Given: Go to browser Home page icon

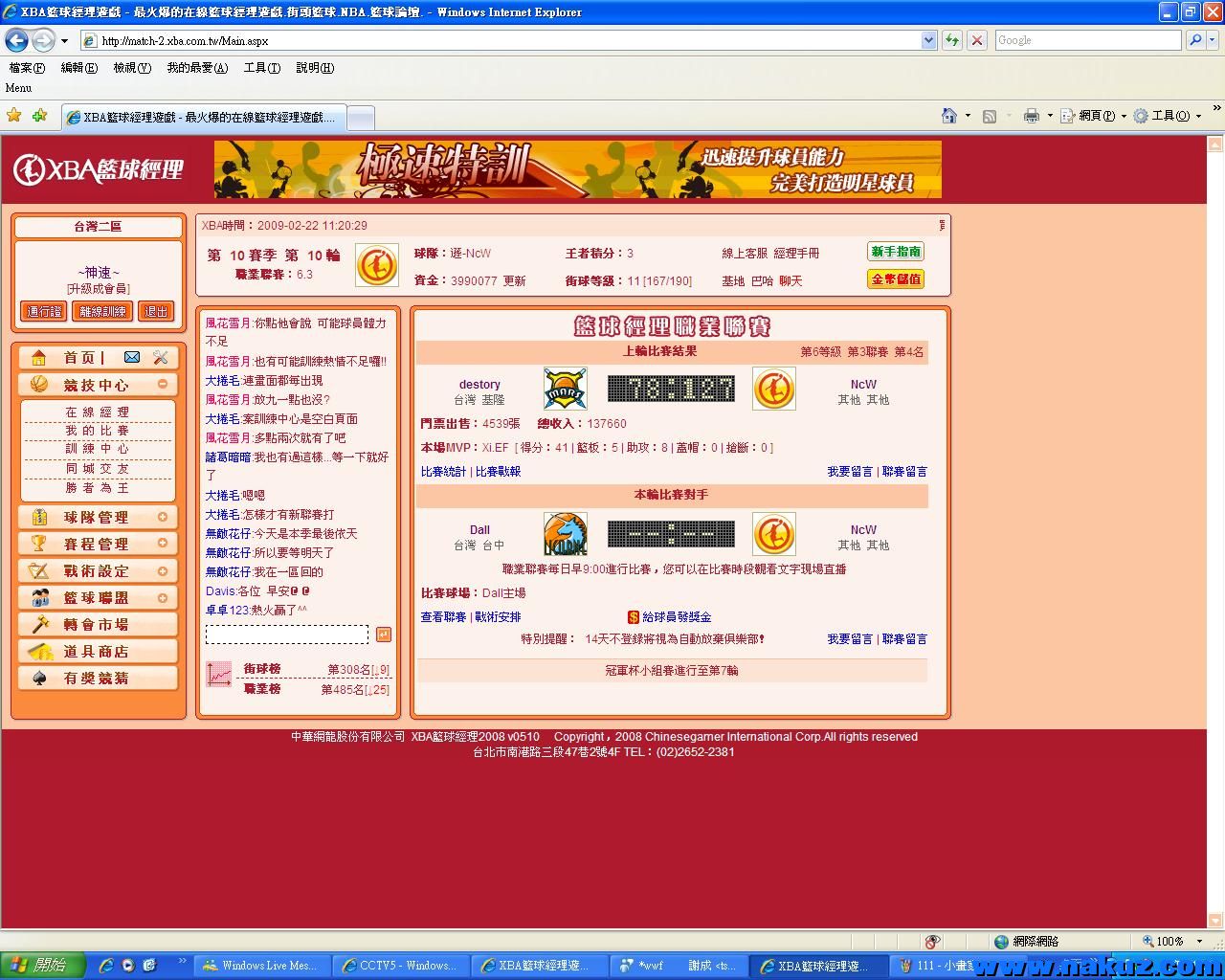Looking at the screenshot, I should [948, 116].
